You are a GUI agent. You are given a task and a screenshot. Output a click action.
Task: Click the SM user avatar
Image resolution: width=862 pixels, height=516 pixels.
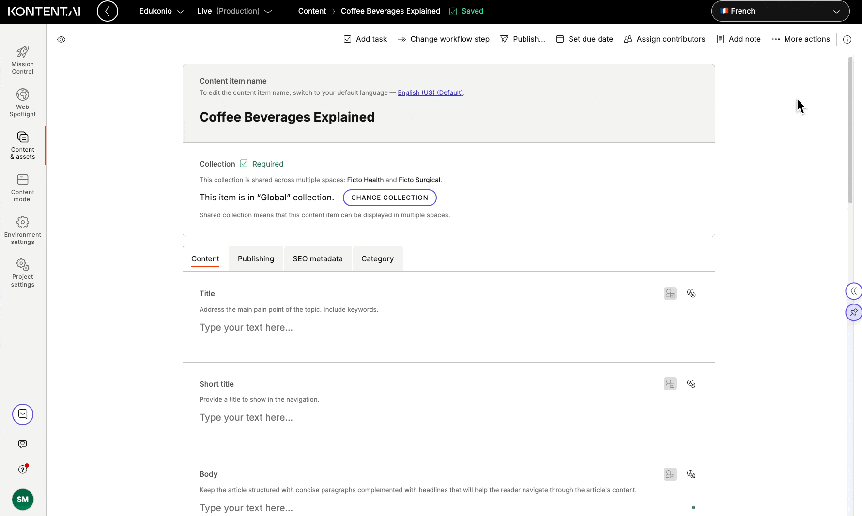point(22,498)
